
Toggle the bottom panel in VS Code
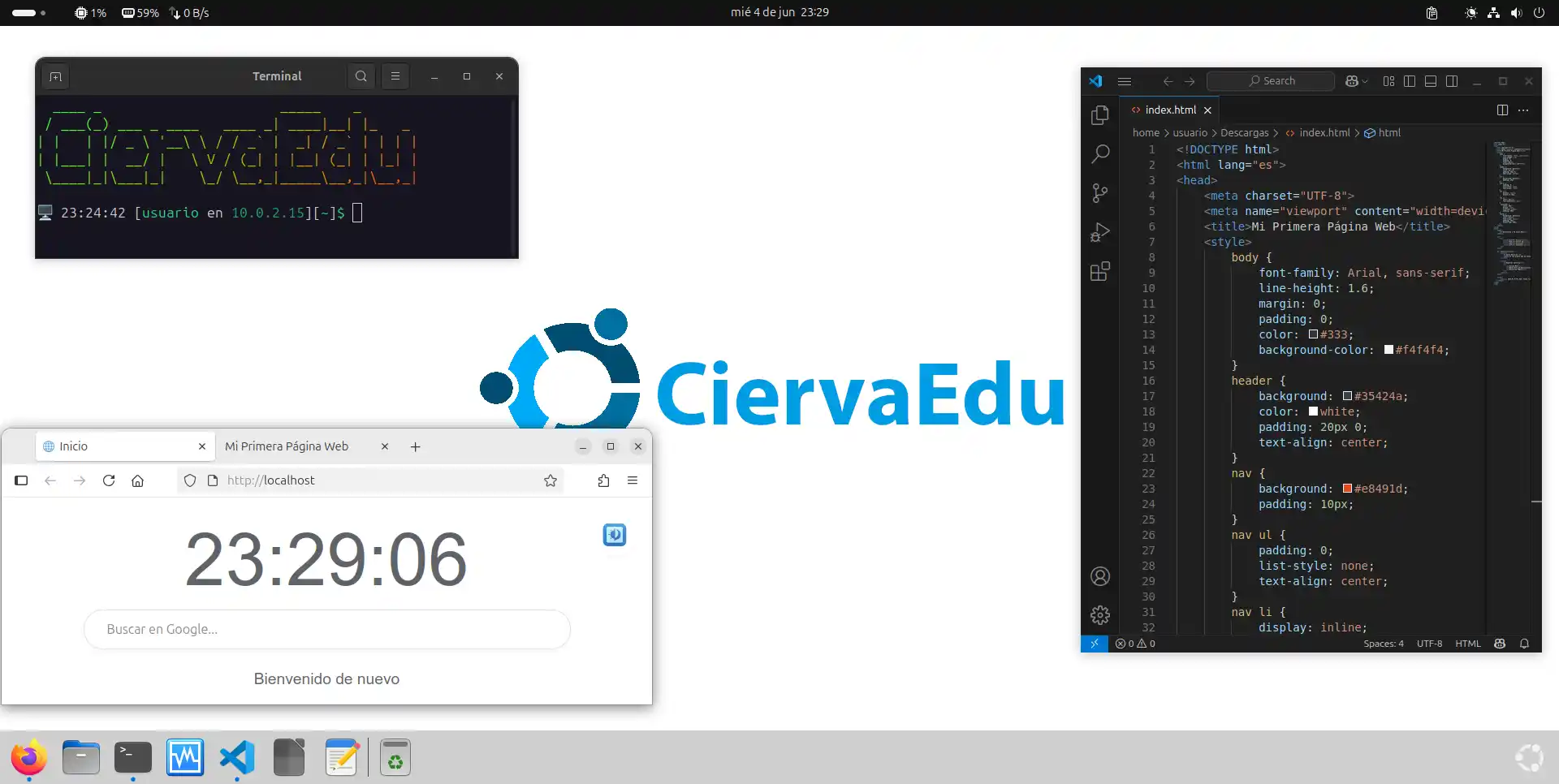(1431, 81)
